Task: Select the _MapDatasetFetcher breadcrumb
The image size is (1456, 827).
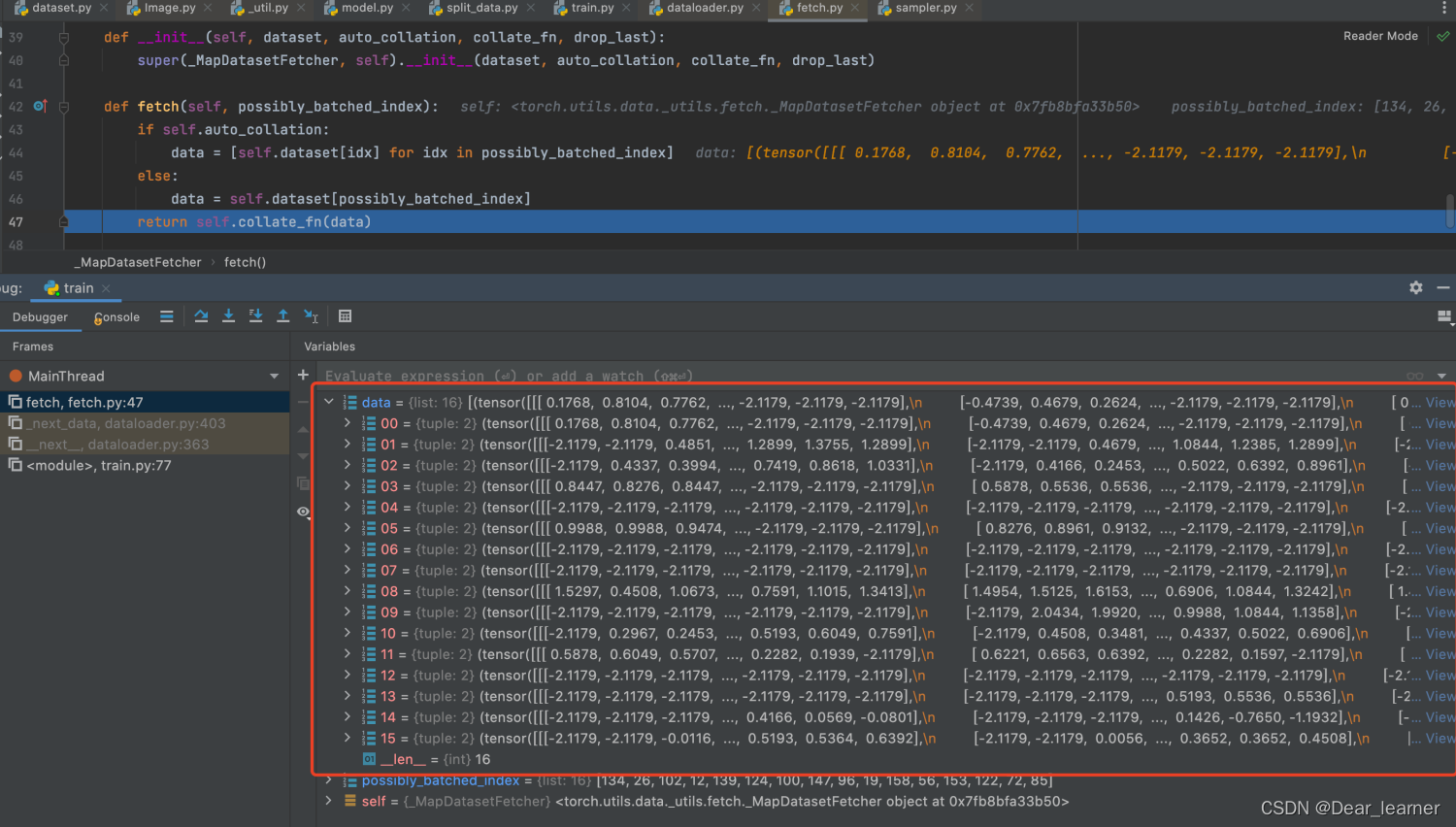Action: click(138, 262)
